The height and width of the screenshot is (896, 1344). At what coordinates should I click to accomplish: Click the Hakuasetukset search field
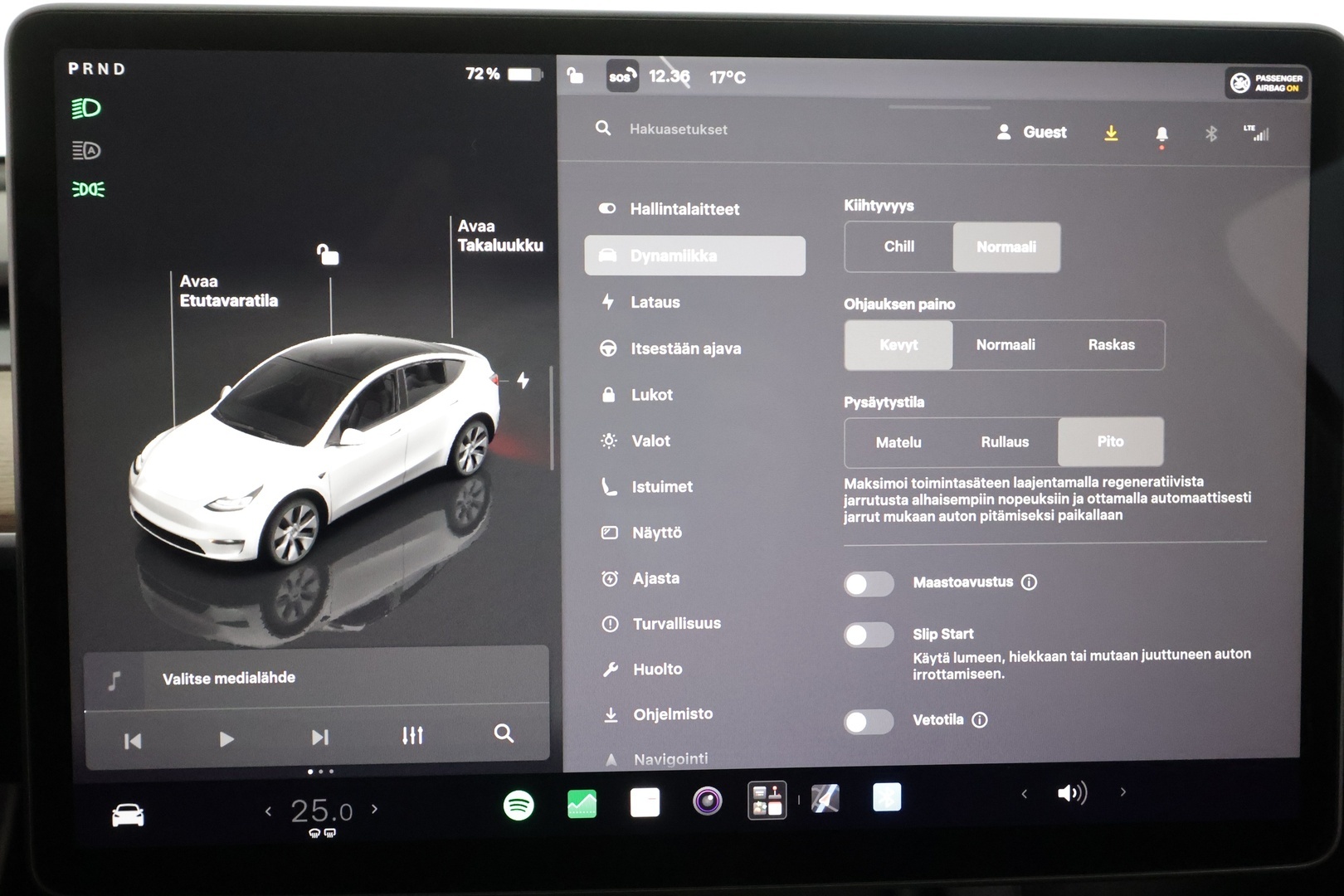(x=678, y=129)
